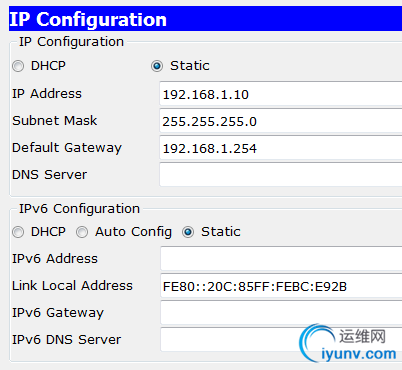The width and height of the screenshot is (402, 370).
Task: Select the Static radio button under IP Configuration
Action: (157, 66)
